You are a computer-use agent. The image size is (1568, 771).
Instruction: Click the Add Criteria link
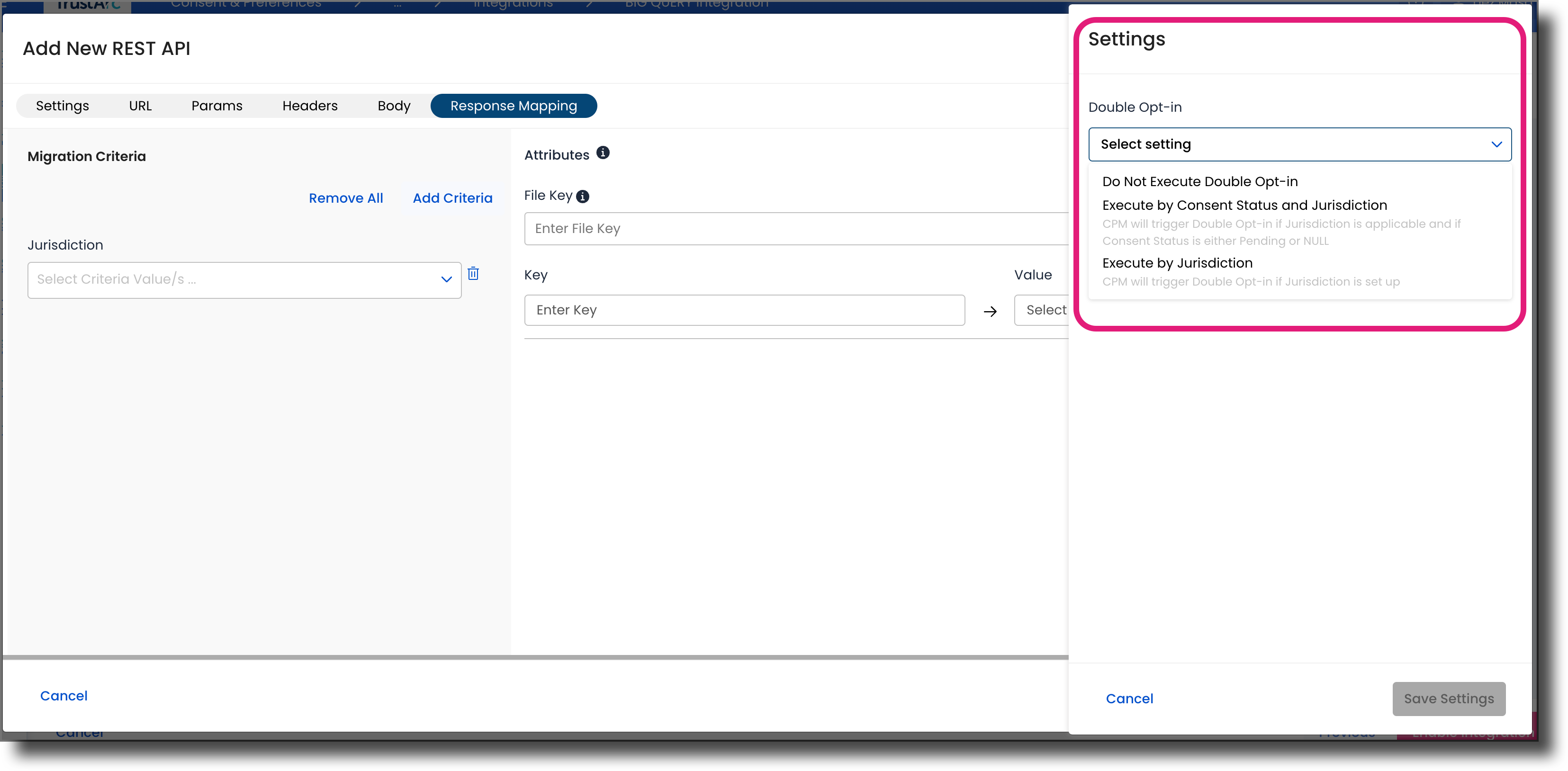pyautogui.click(x=452, y=198)
